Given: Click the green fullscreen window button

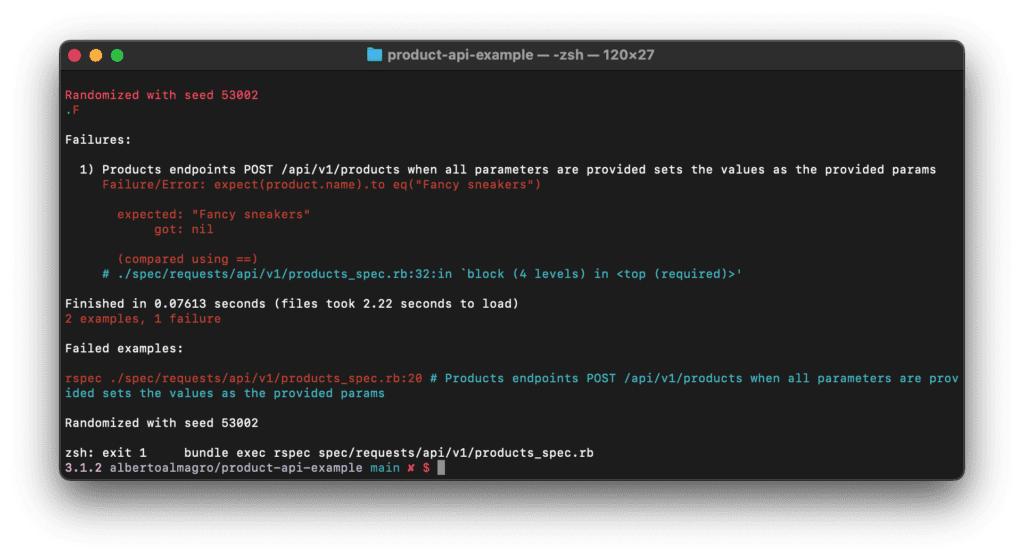Looking at the screenshot, I should pyautogui.click(x=118, y=56).
